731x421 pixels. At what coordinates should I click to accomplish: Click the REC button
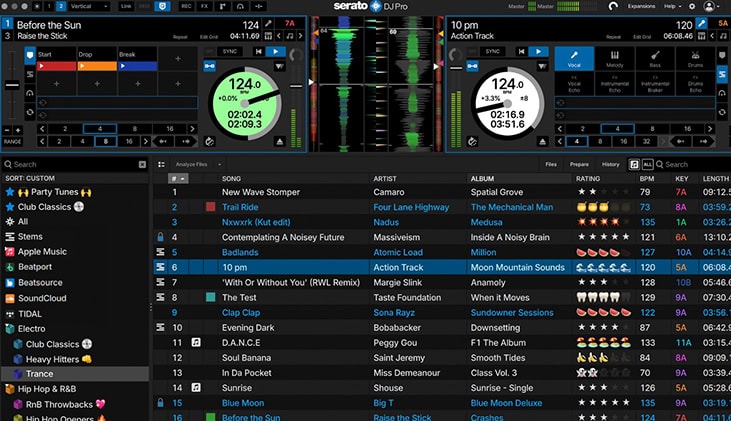(186, 6)
